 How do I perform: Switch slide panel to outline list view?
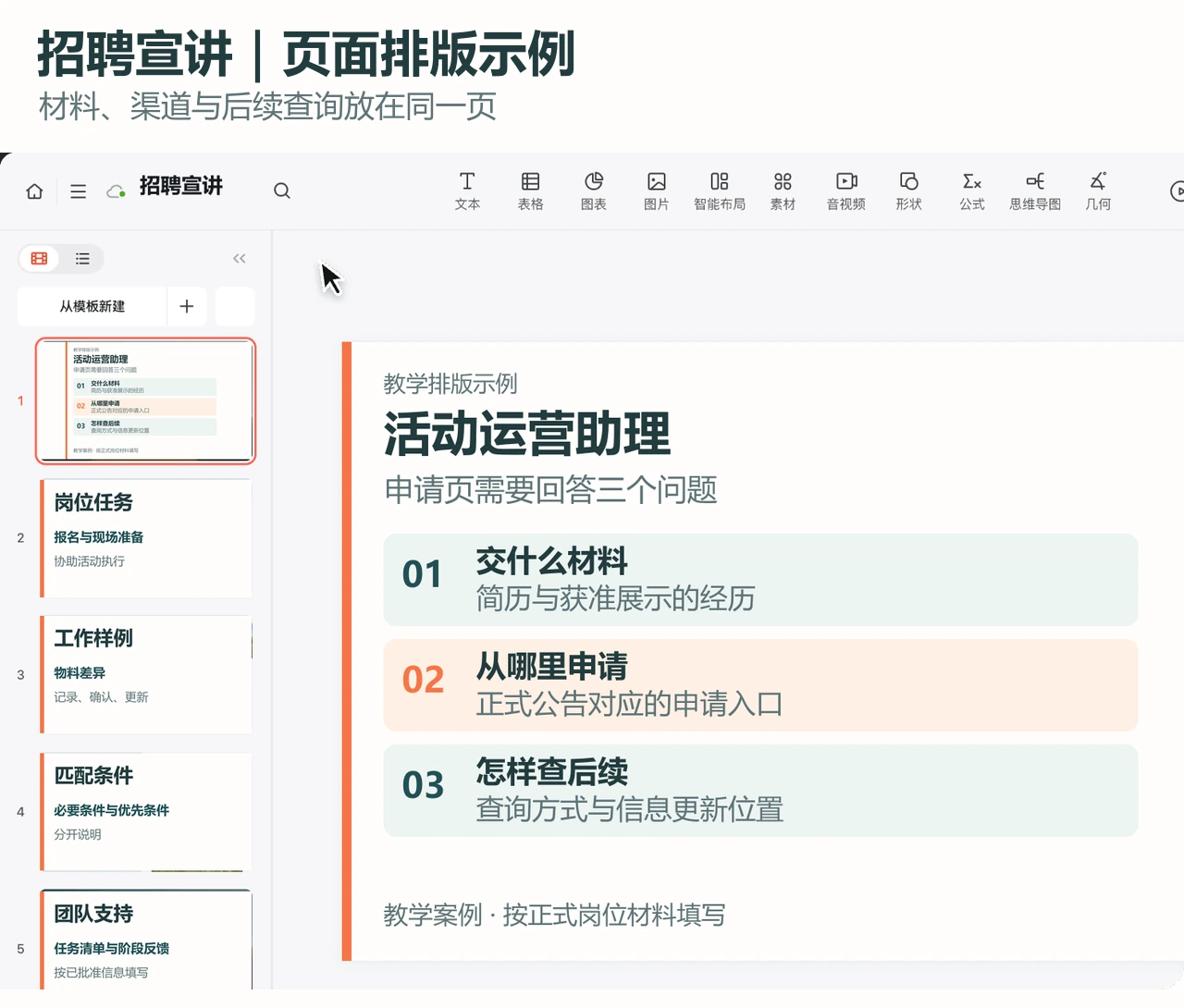coord(82,259)
